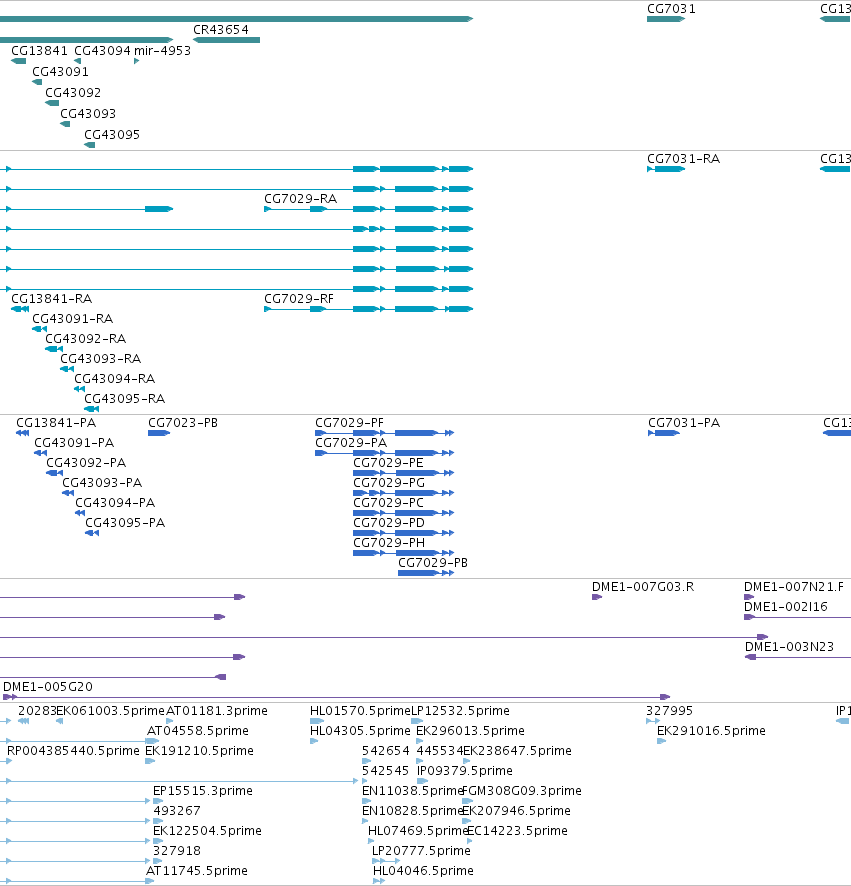Viewport: 851px width, 886px height.
Task: Click the DME1-003N23 clone label
Action: point(789,647)
